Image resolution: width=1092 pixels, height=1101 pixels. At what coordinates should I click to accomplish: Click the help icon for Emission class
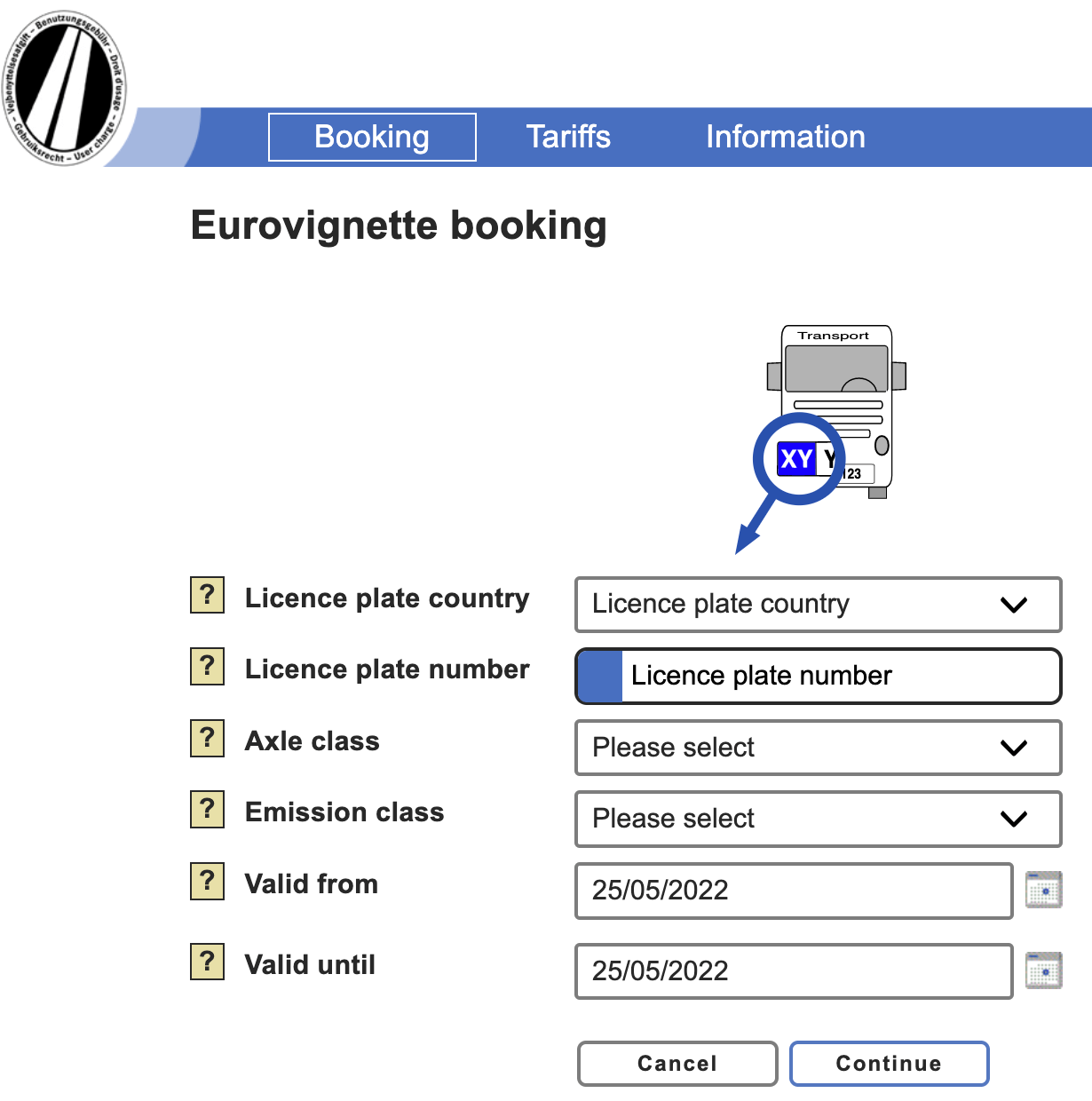click(x=207, y=810)
